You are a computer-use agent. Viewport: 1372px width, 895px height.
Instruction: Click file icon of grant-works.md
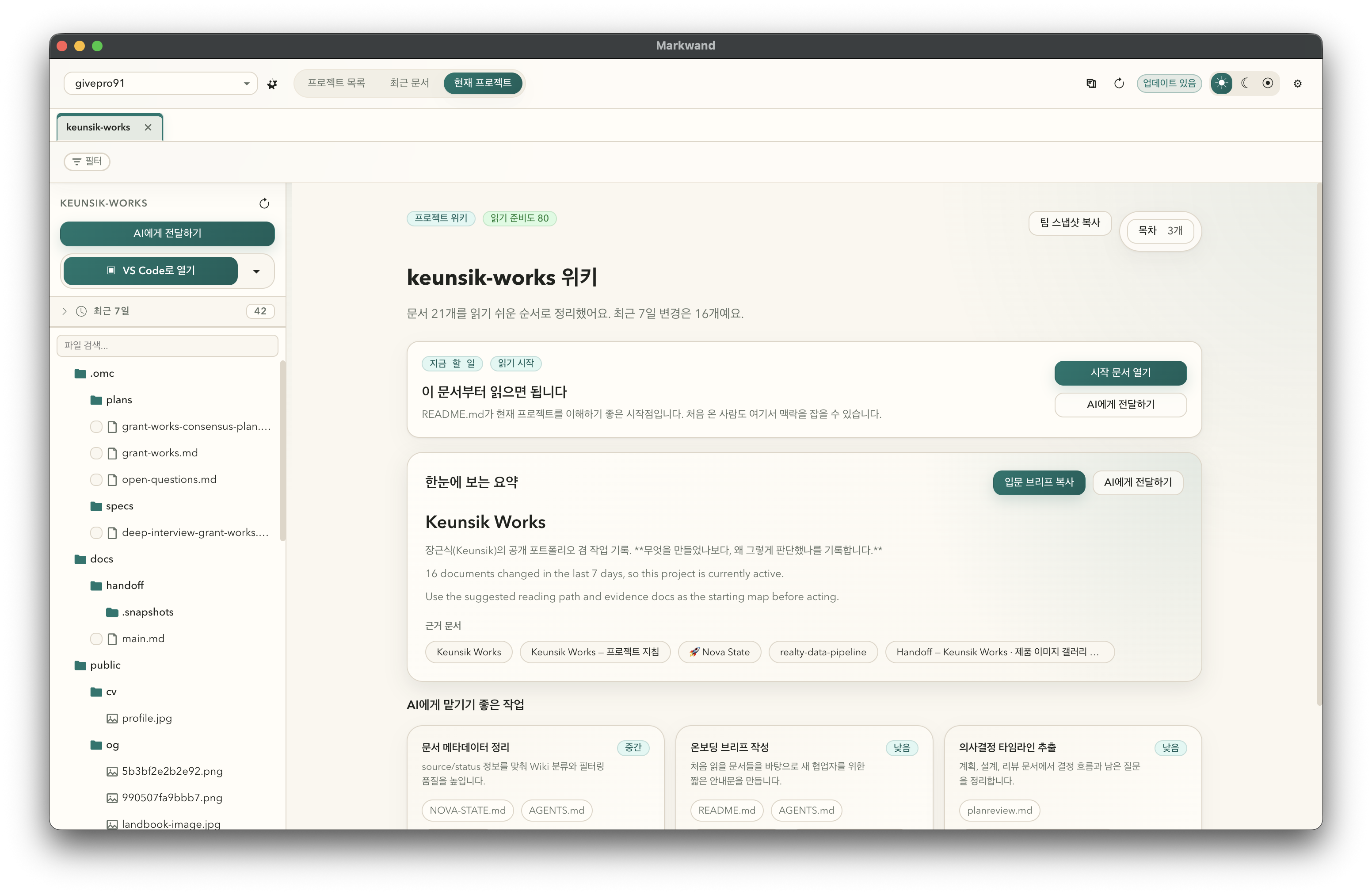(x=112, y=453)
